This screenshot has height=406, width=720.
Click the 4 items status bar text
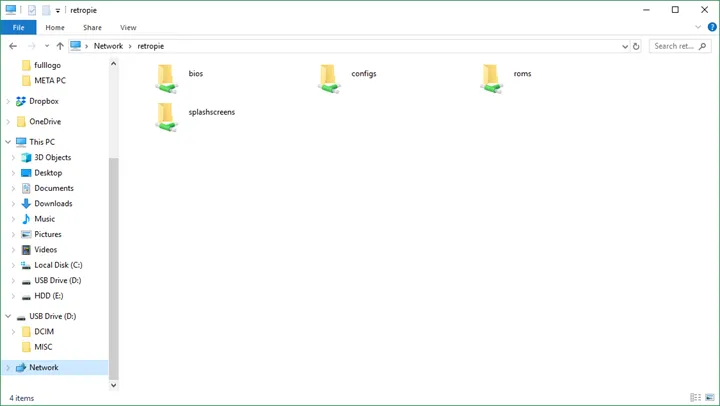[x=22, y=398]
